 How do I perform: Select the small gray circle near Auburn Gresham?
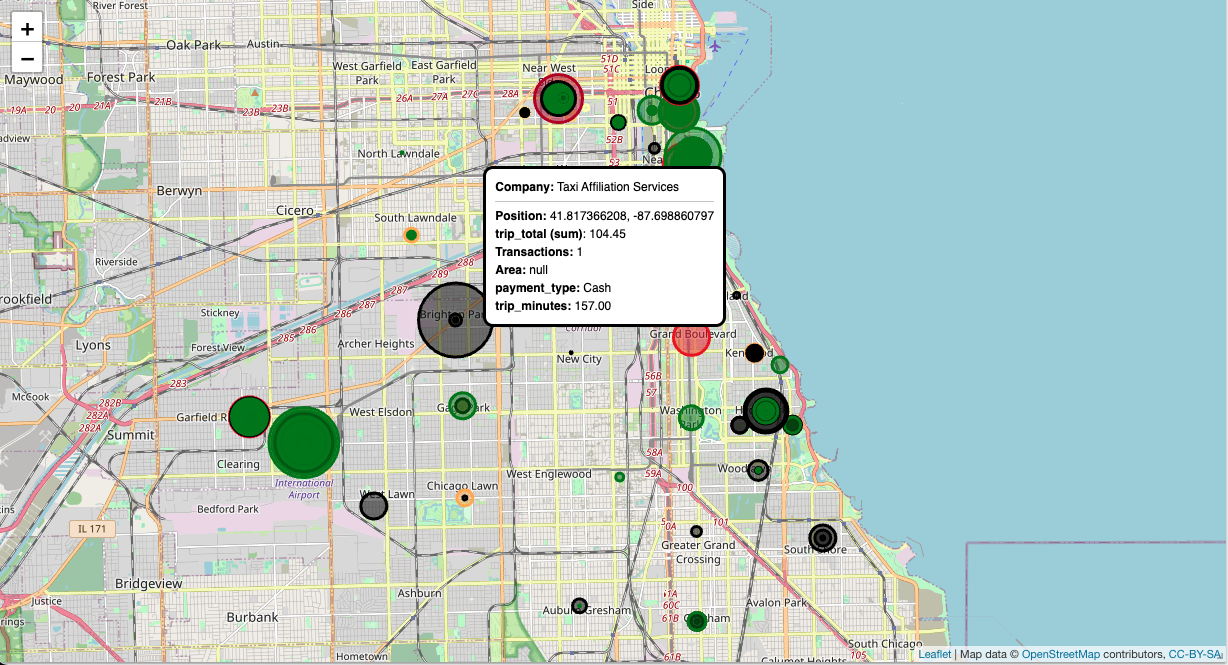(579, 604)
